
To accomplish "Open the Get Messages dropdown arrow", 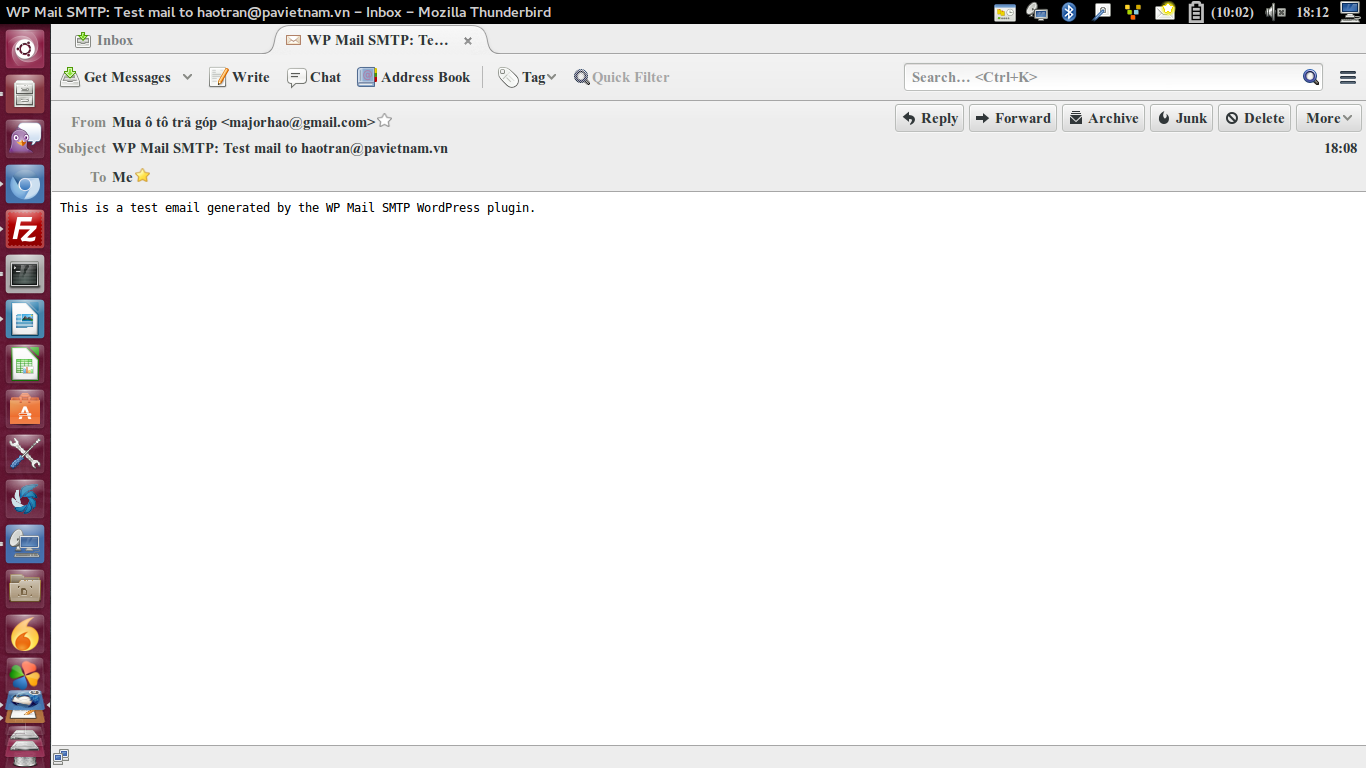I will (187, 77).
